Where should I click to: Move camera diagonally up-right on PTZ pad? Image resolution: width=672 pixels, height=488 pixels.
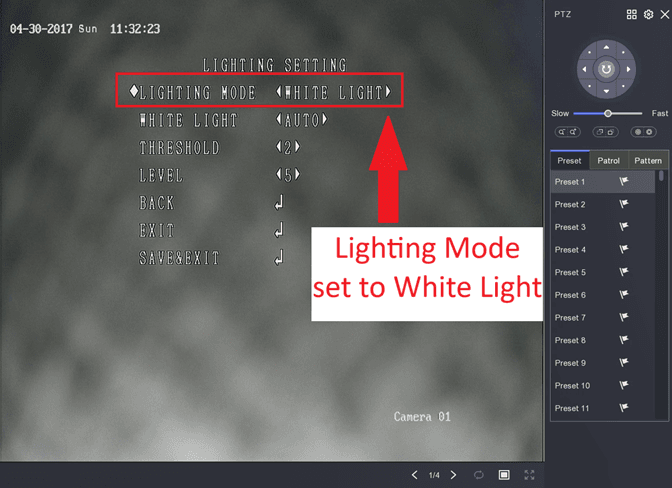[x=623, y=53]
